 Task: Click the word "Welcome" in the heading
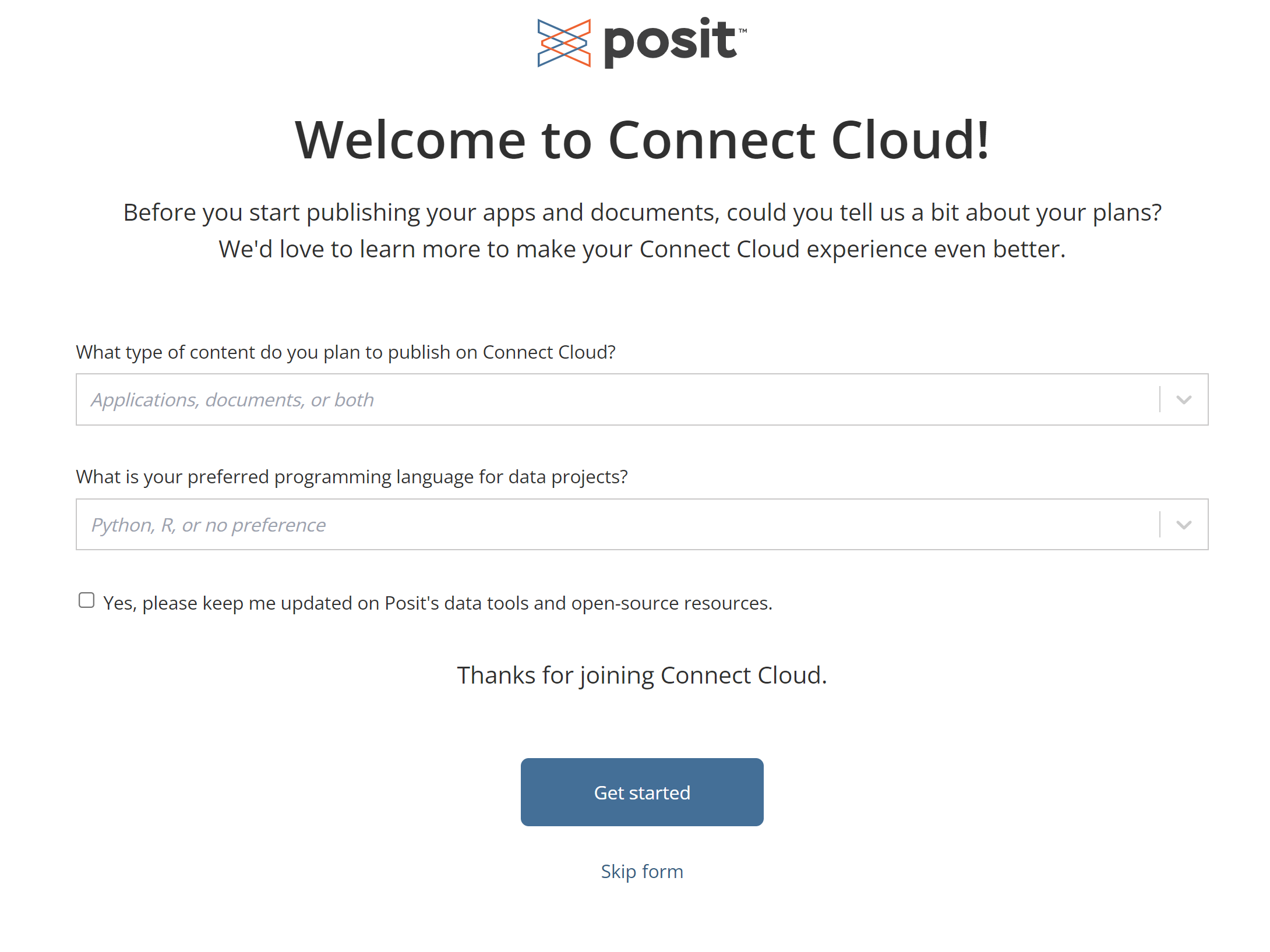pyautogui.click(x=411, y=140)
